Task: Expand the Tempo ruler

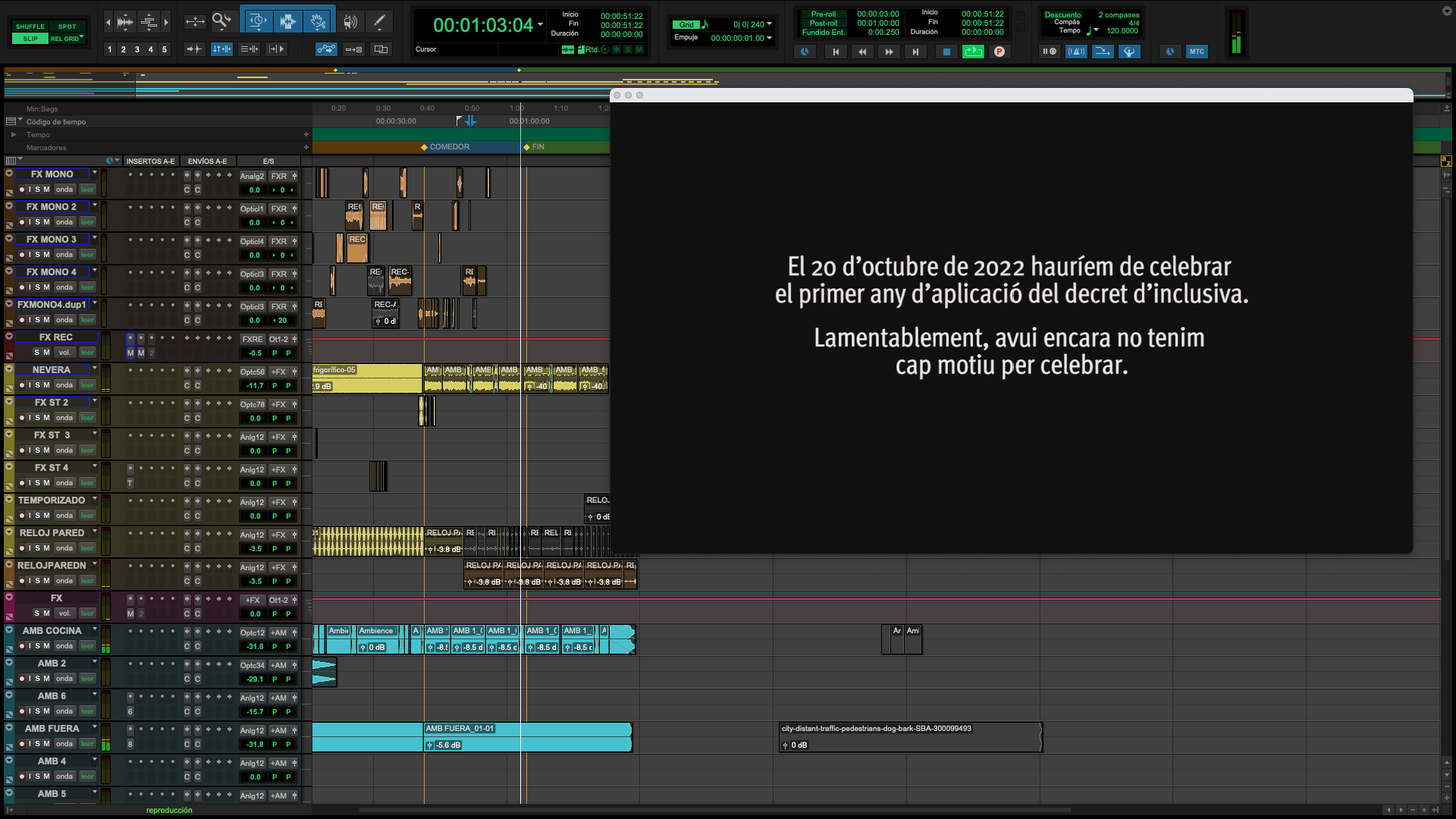Action: pos(13,135)
